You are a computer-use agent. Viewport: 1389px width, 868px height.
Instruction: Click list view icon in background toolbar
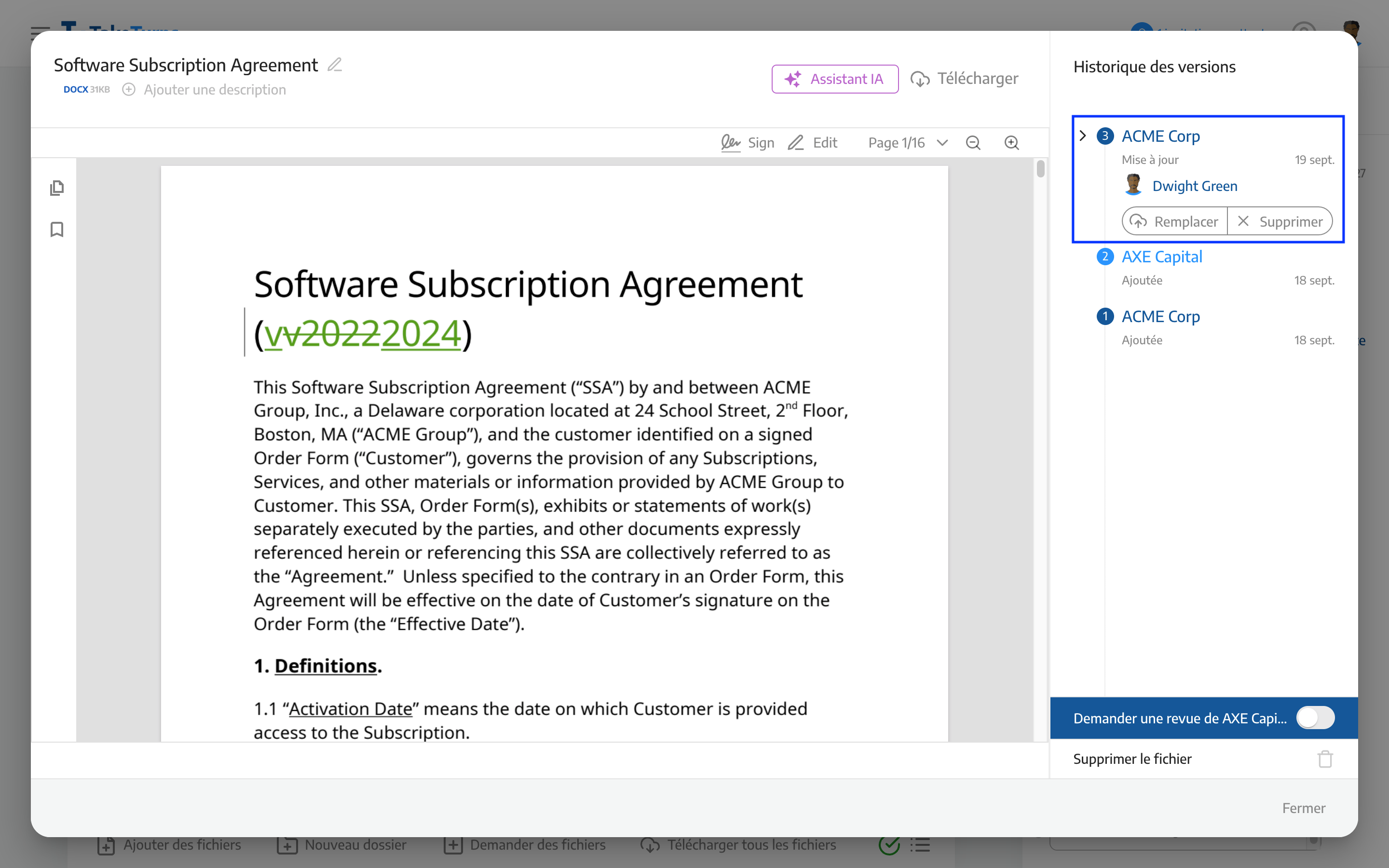920,845
